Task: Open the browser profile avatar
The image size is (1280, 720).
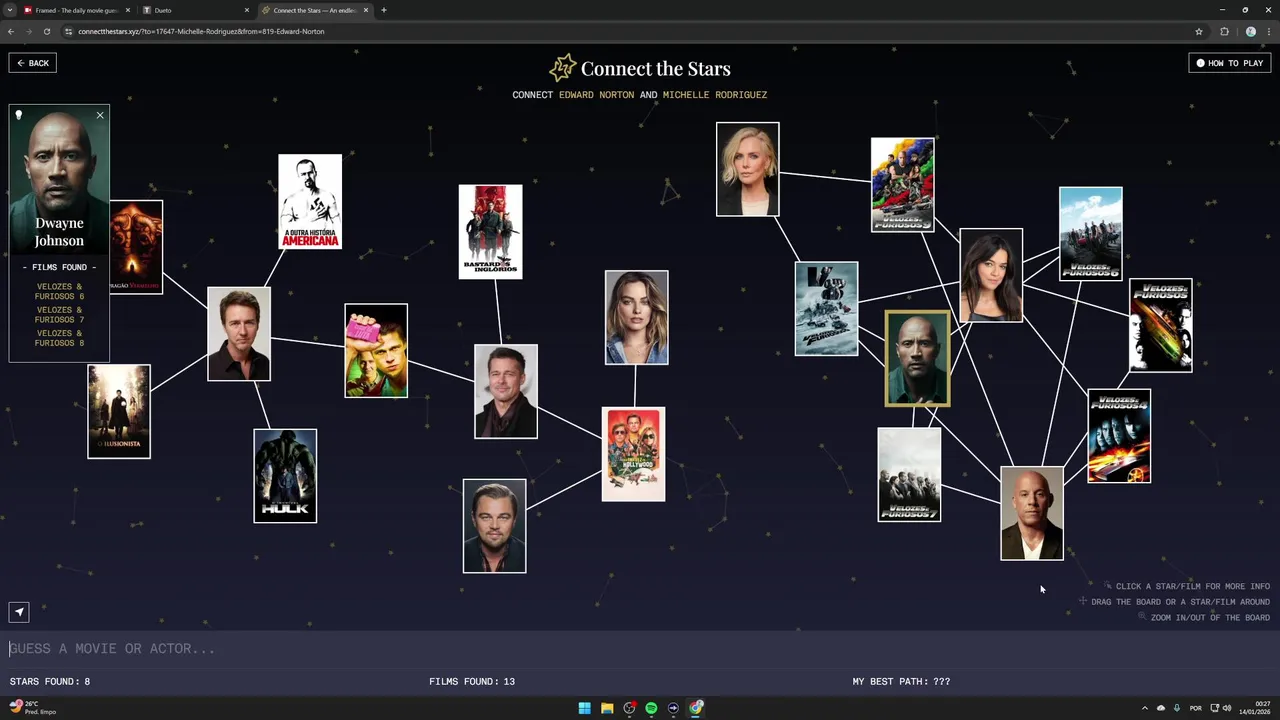Action: [1250, 31]
